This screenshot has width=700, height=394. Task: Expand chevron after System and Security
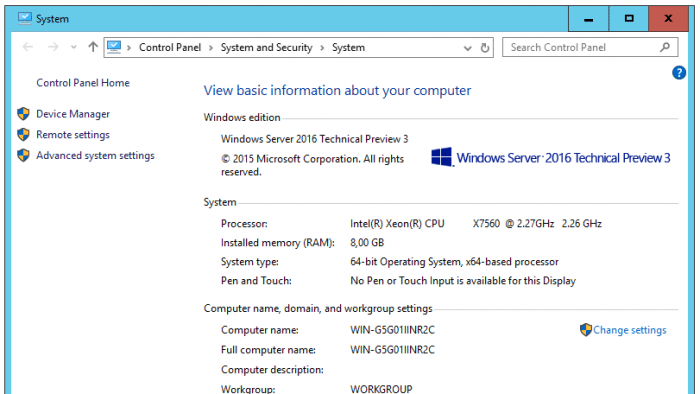coord(322,48)
